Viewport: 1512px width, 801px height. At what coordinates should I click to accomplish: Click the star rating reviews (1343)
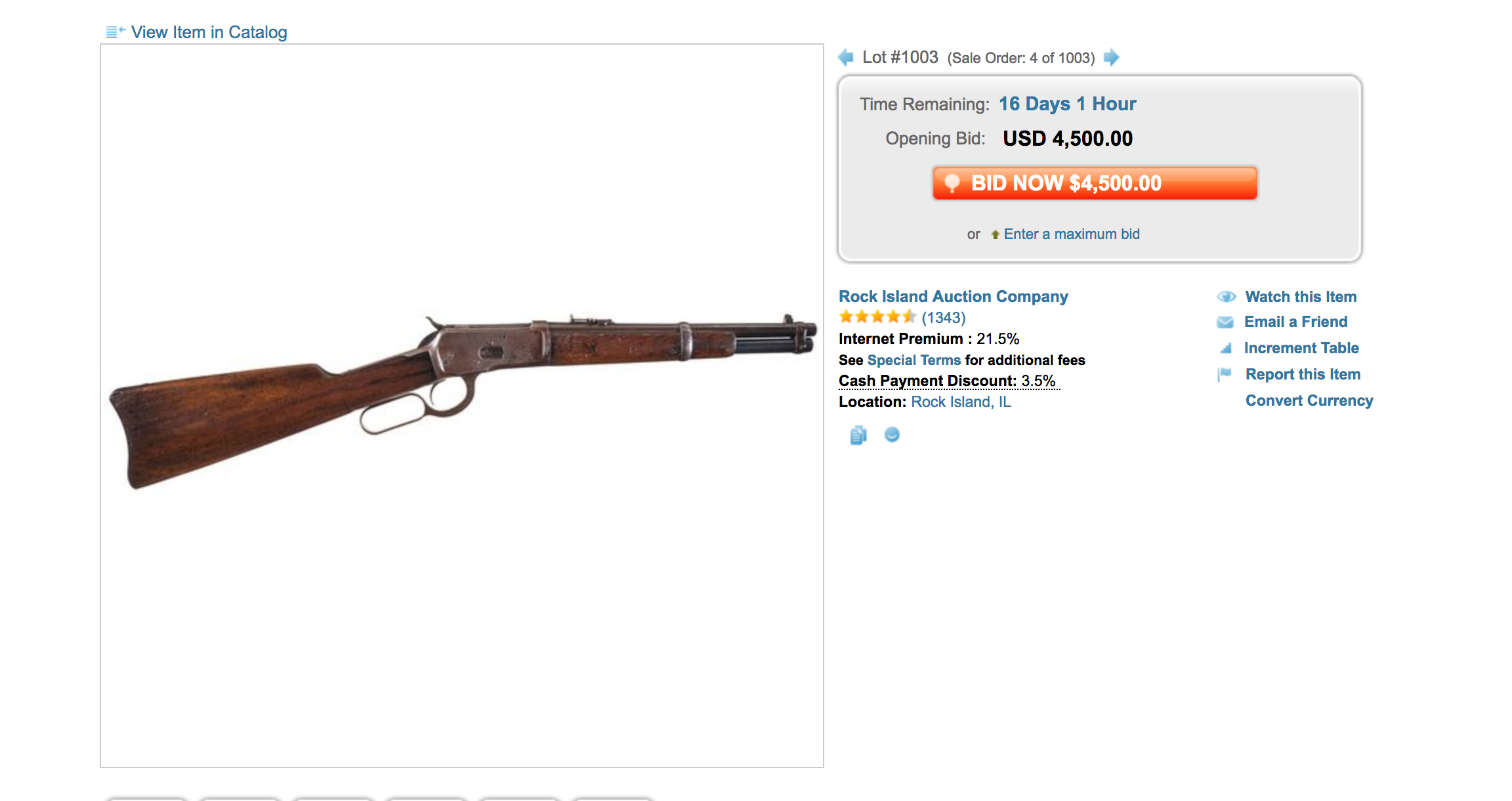902,318
